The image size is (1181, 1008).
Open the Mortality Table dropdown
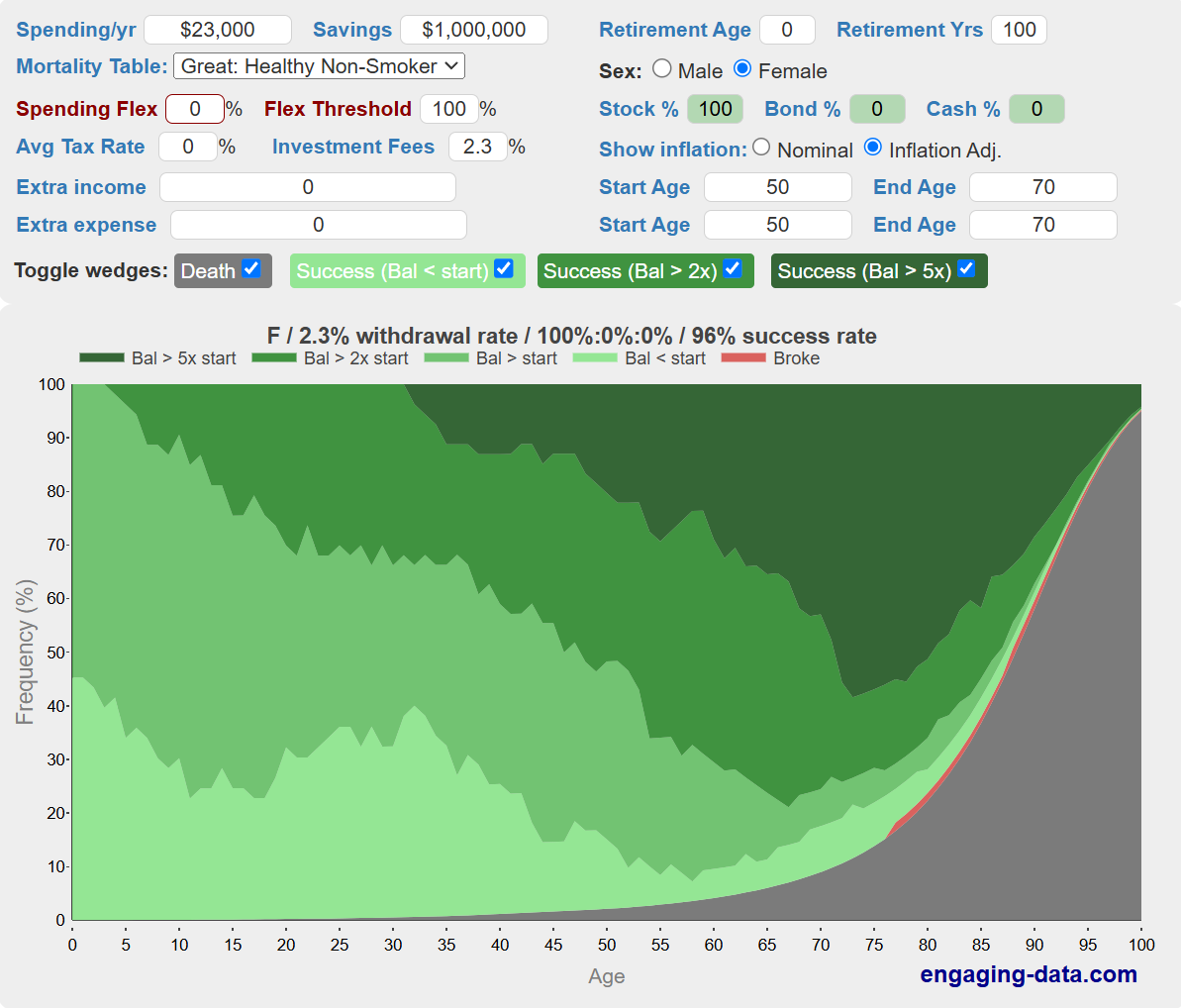click(x=319, y=66)
